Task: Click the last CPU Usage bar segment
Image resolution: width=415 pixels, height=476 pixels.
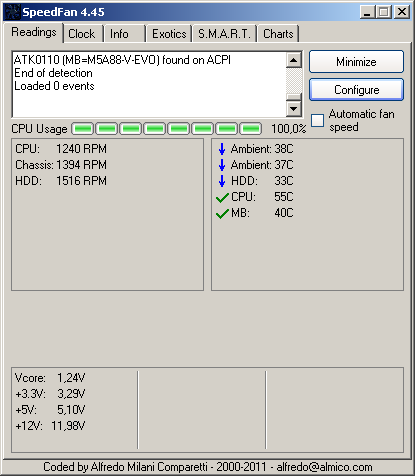Action: click(x=251, y=129)
